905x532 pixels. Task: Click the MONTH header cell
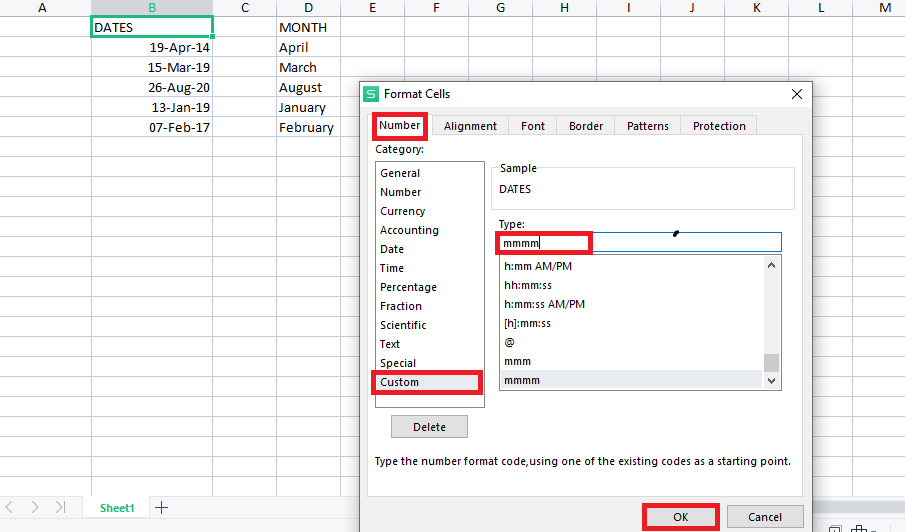coord(308,27)
